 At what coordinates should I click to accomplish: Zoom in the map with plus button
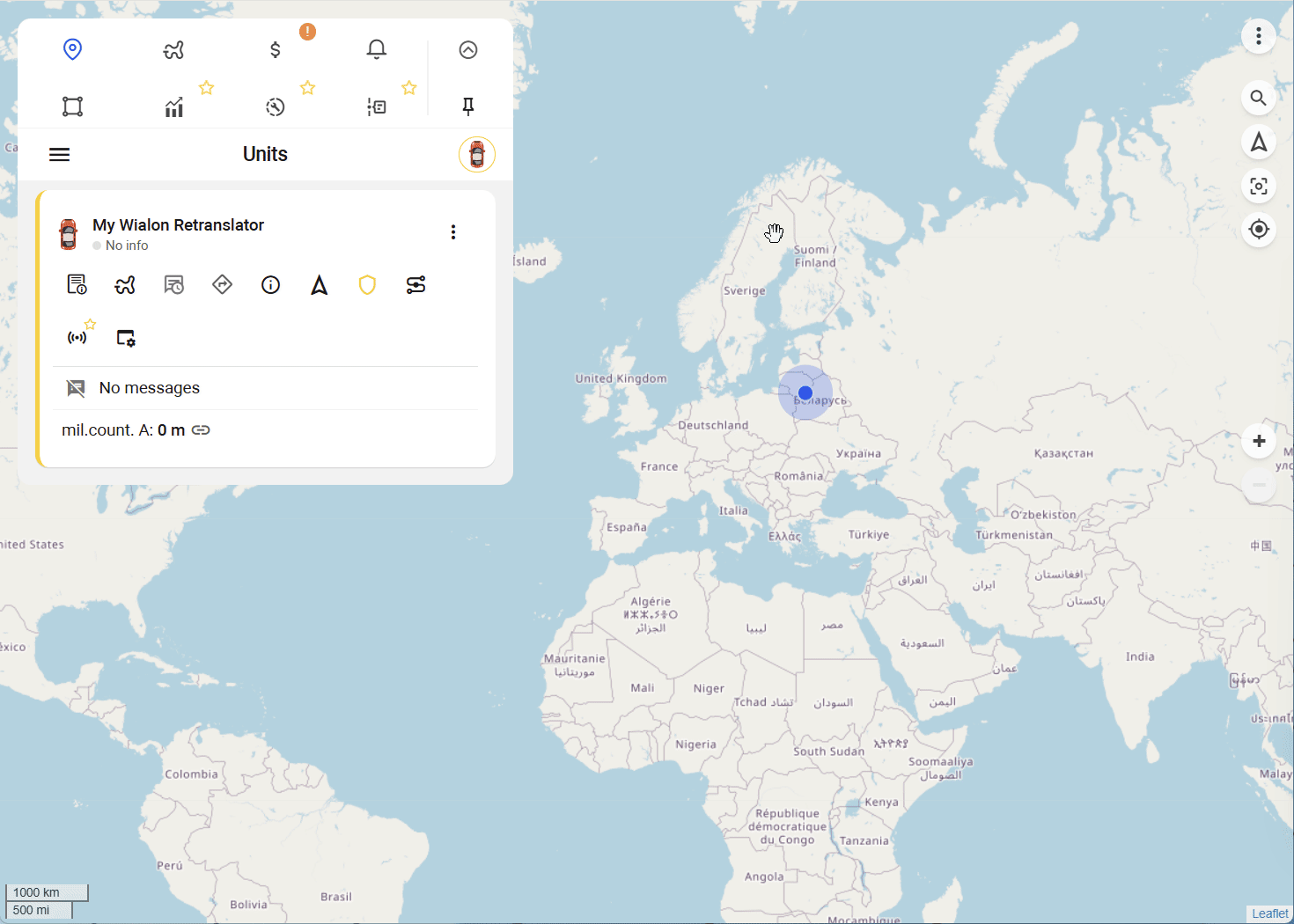point(1259,441)
